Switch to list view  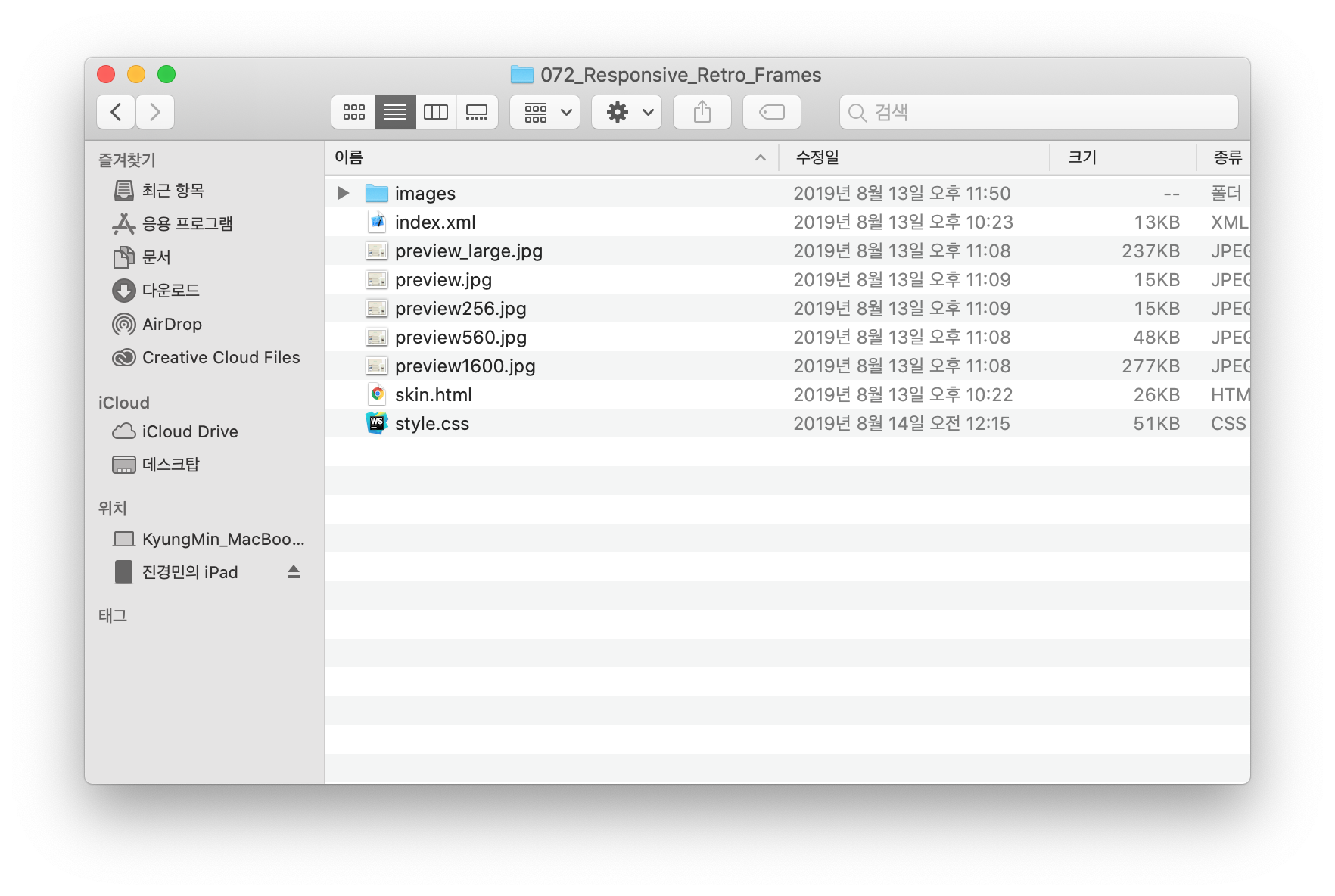(x=395, y=112)
